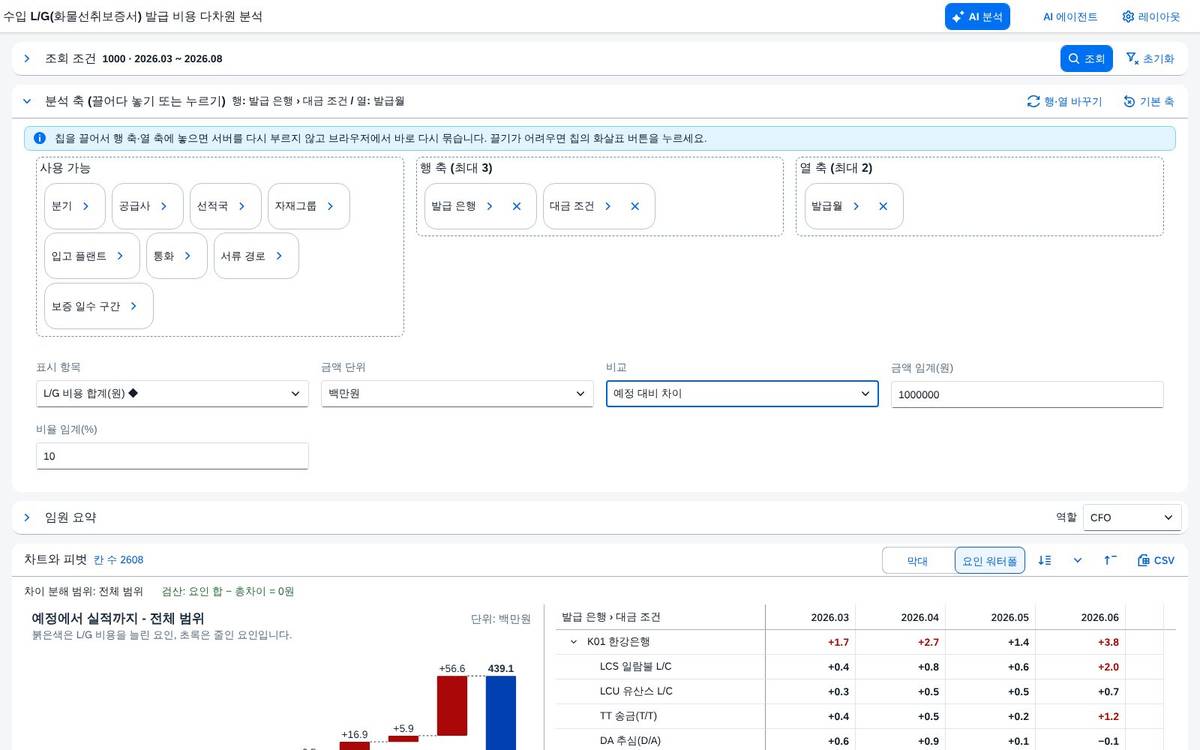Image resolution: width=1200 pixels, height=750 pixels.
Task: Click the arrow on the 선적국 chip
Action: [x=242, y=206]
